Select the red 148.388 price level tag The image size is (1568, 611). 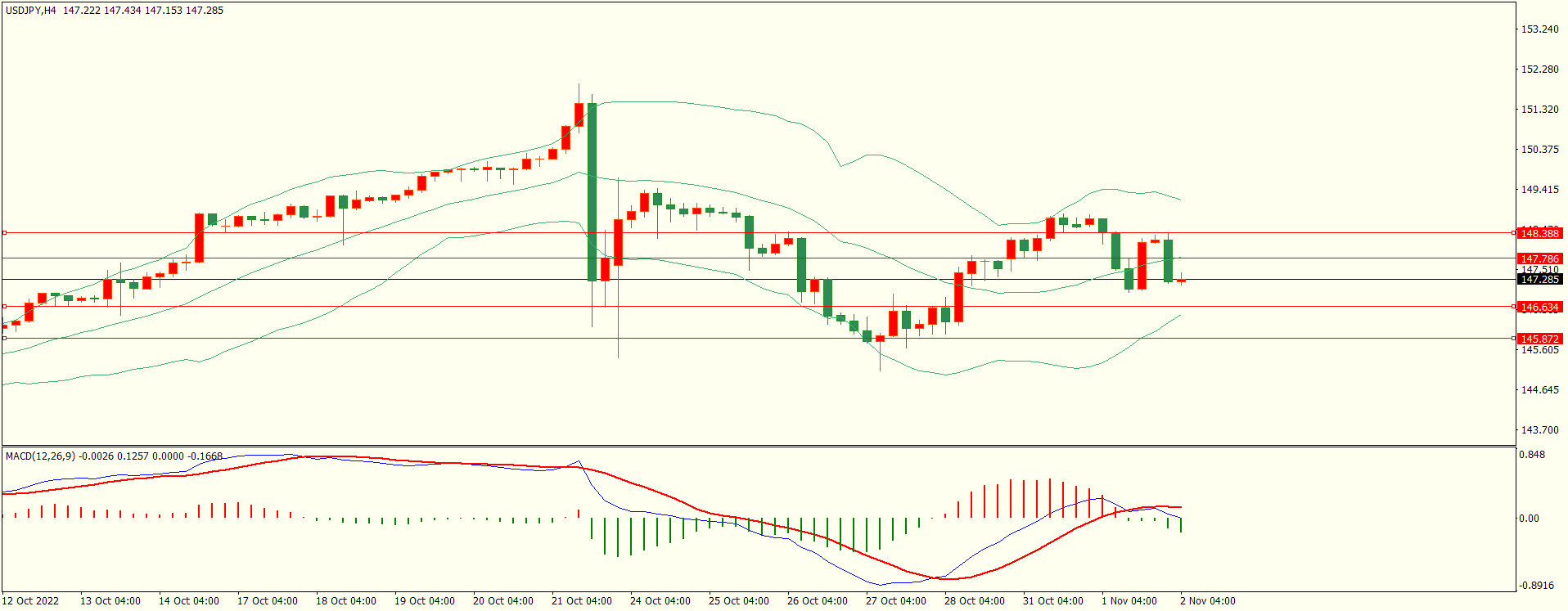point(1539,233)
